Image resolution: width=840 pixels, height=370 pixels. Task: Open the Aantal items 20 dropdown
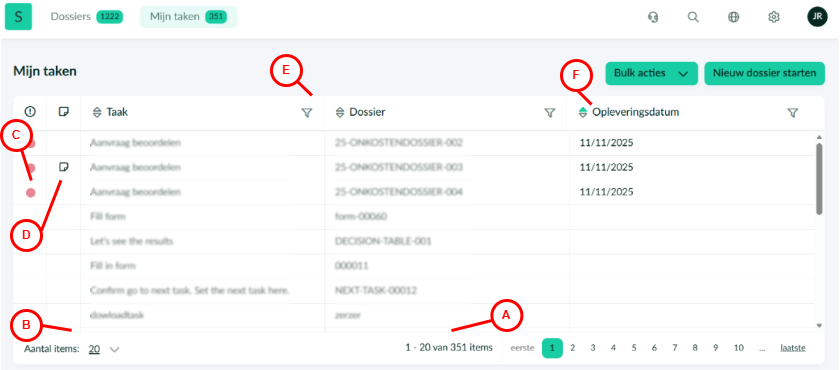point(104,349)
